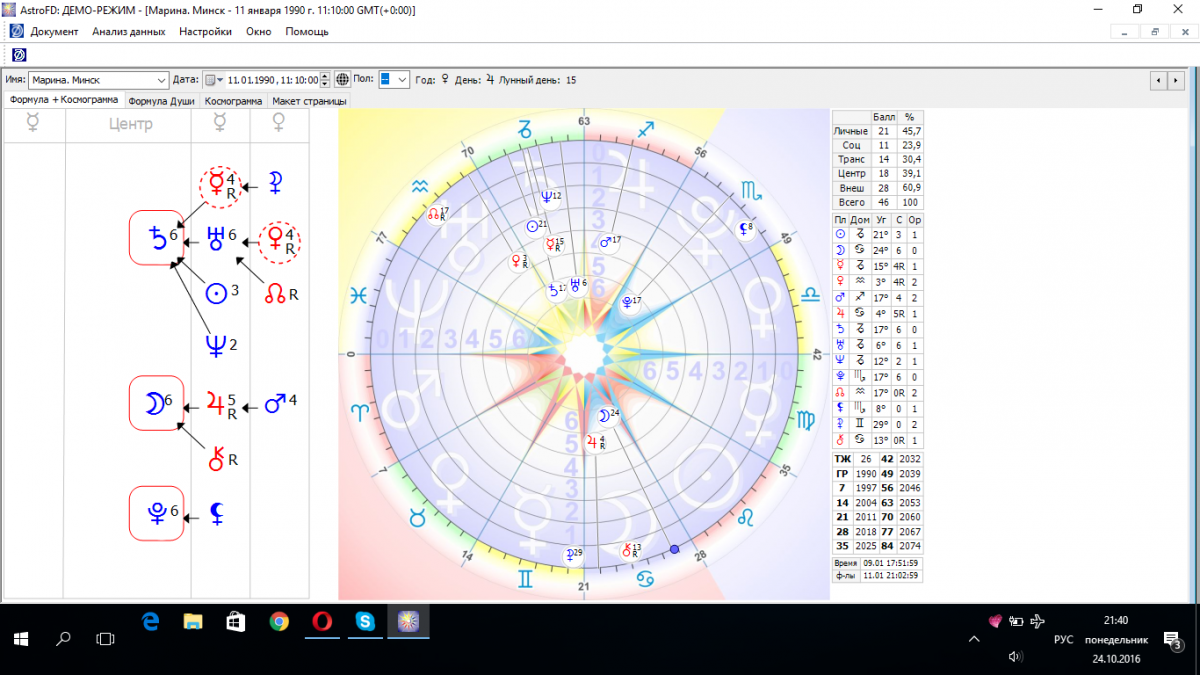
Task: Open the Name combo box dropdown
Action: [162, 80]
